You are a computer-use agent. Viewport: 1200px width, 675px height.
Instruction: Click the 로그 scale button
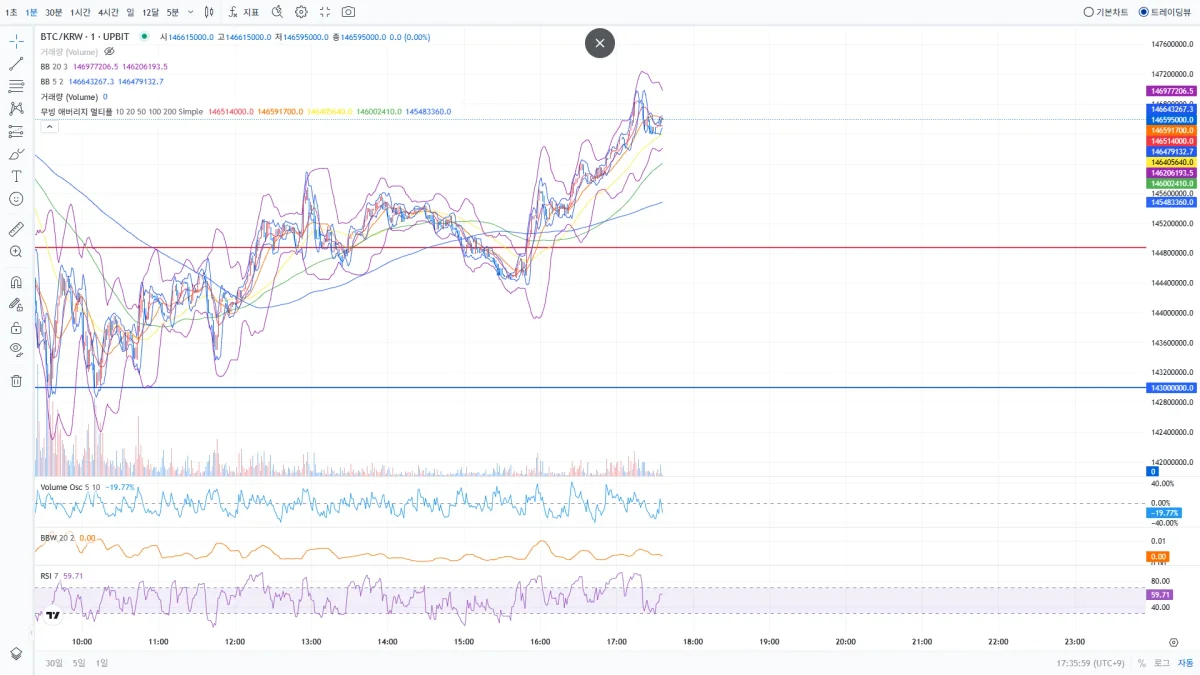pos(1162,663)
